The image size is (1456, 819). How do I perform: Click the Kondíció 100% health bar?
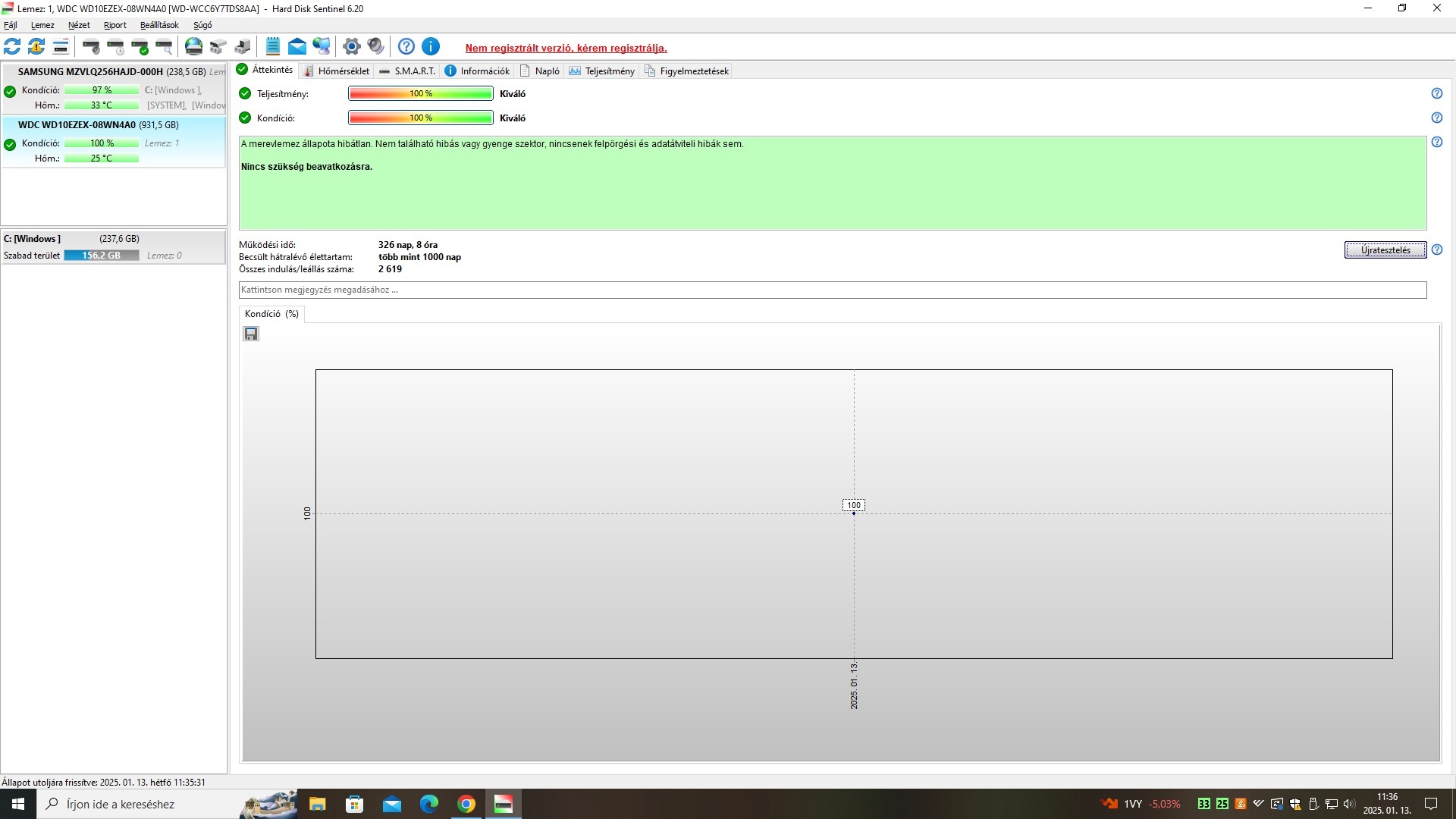tap(421, 118)
